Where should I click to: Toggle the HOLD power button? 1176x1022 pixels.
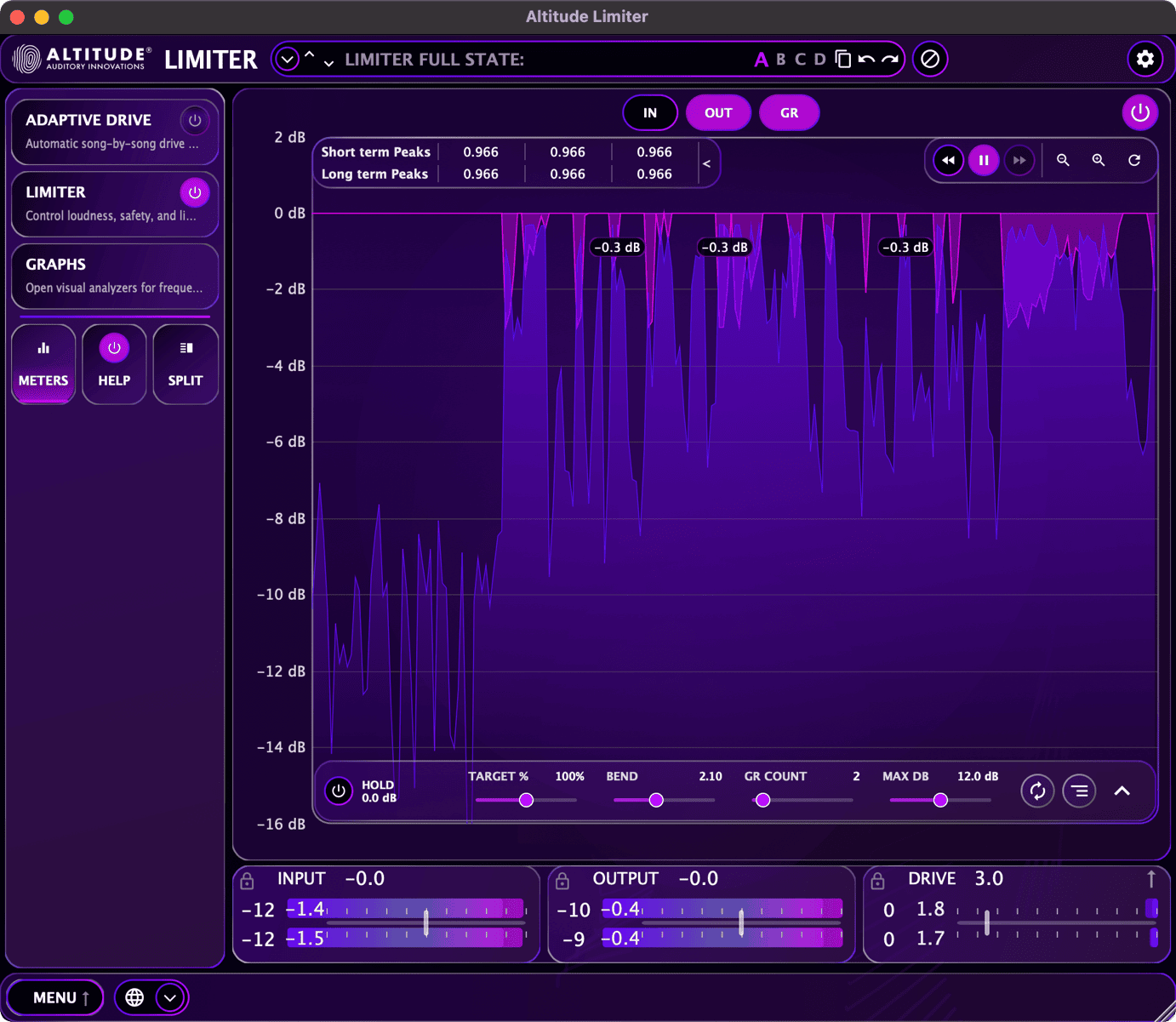339,791
